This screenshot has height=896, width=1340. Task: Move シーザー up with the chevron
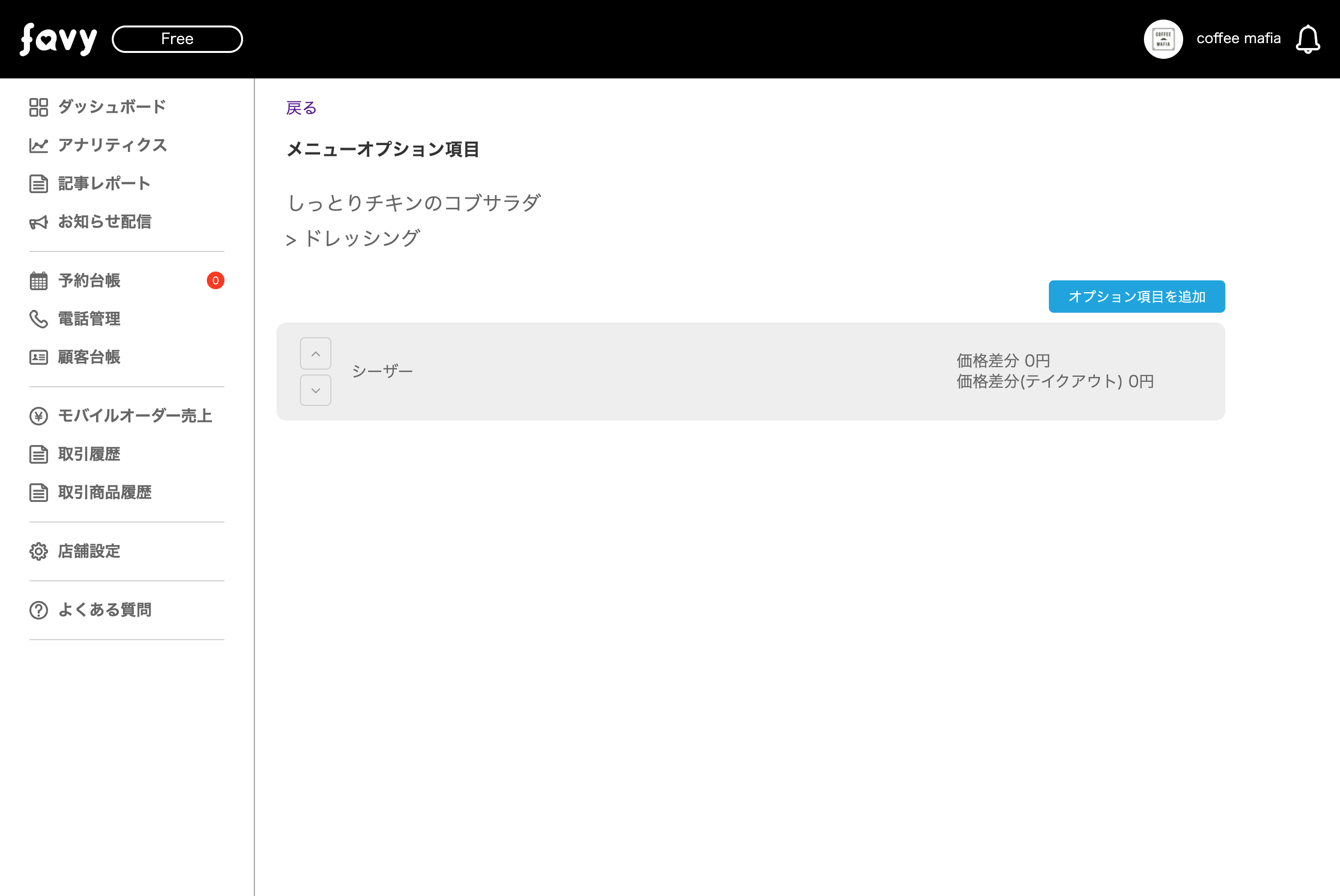tap(316, 354)
